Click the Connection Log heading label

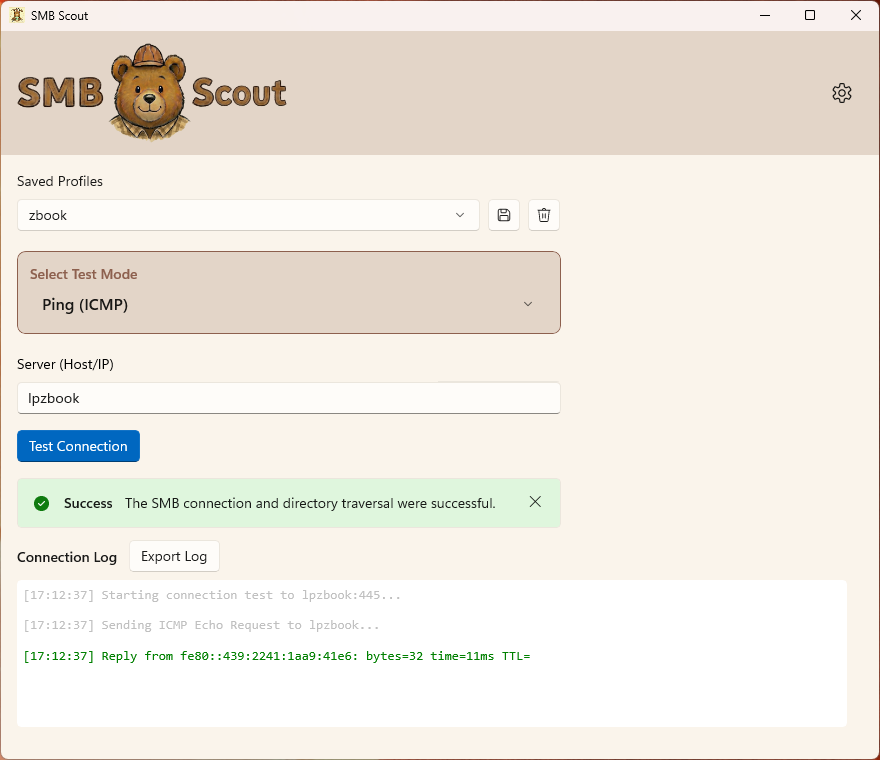[67, 557]
